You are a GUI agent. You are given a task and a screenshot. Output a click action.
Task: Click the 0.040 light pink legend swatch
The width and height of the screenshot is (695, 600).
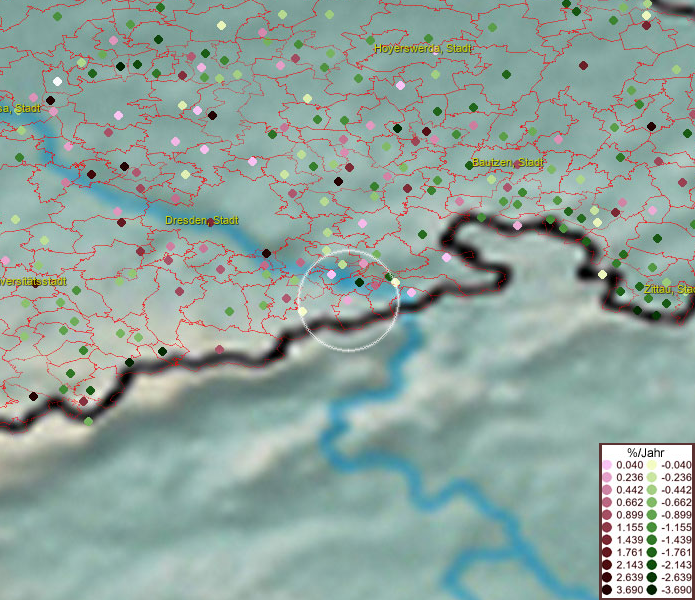click(x=607, y=466)
